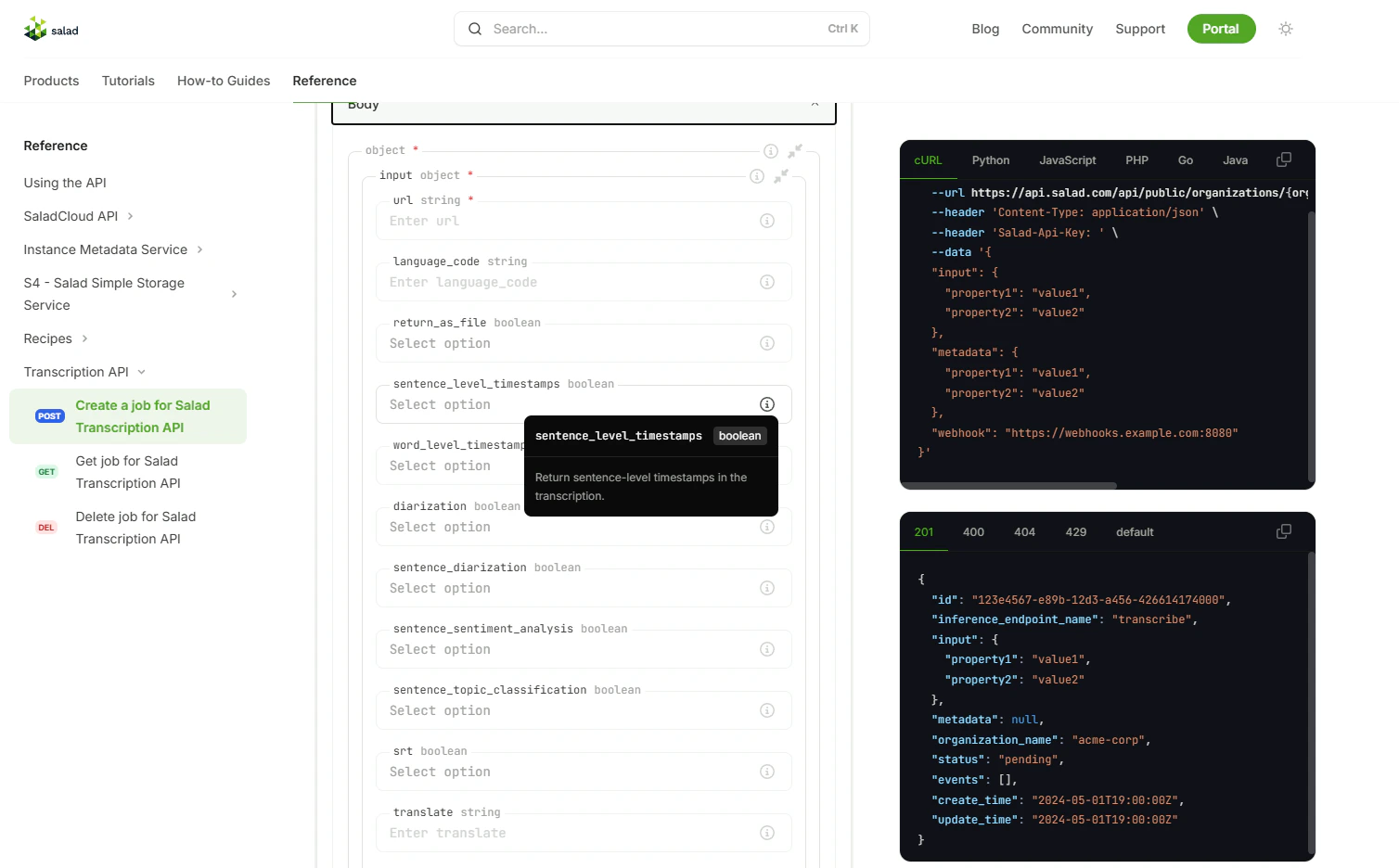This screenshot has height=868, width=1399.
Task: Click the Enter language_code input field
Action: 584,282
